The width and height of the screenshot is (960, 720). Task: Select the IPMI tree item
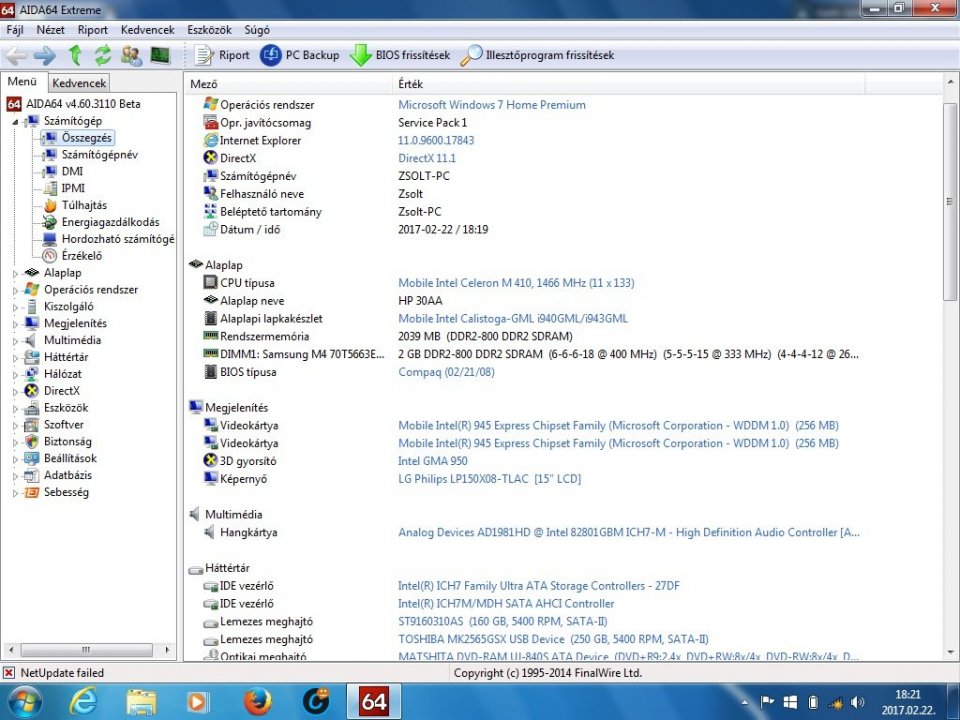pos(73,188)
